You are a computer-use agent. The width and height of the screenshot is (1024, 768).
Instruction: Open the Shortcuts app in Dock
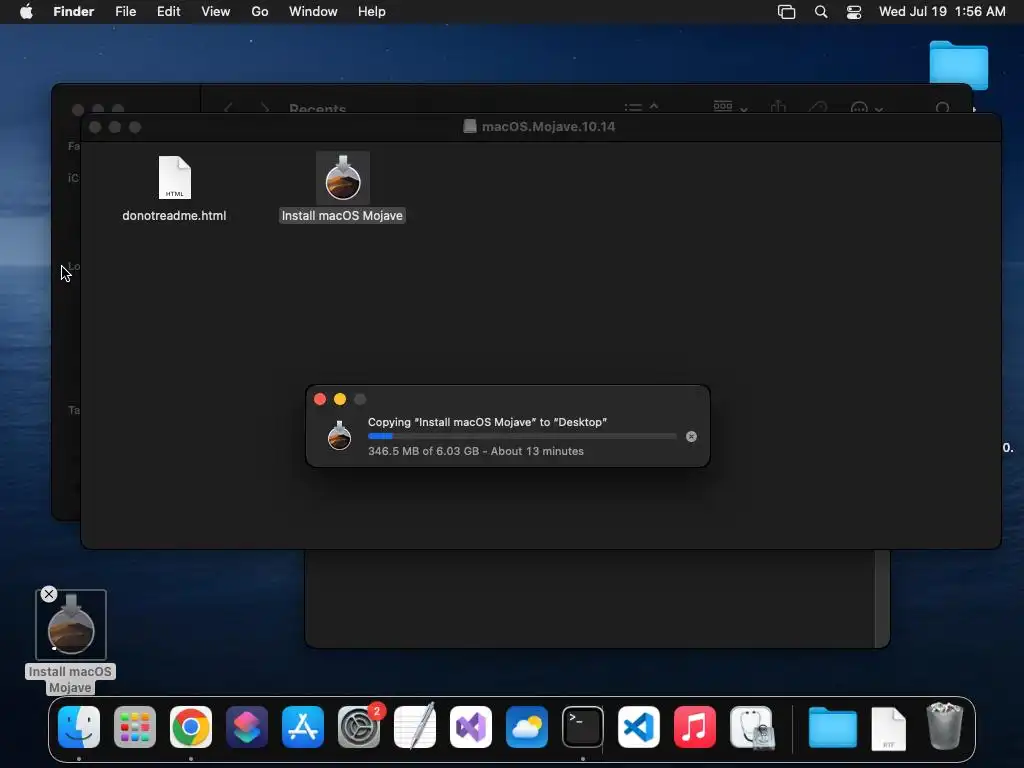point(247,727)
